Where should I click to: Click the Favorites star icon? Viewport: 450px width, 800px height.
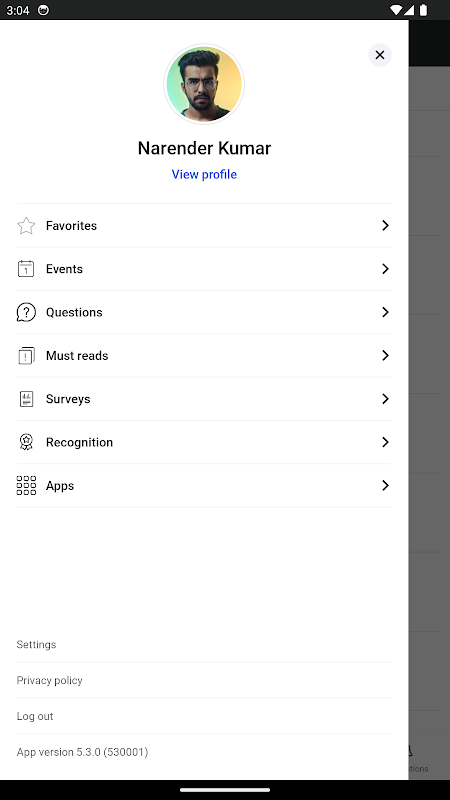tap(26, 226)
